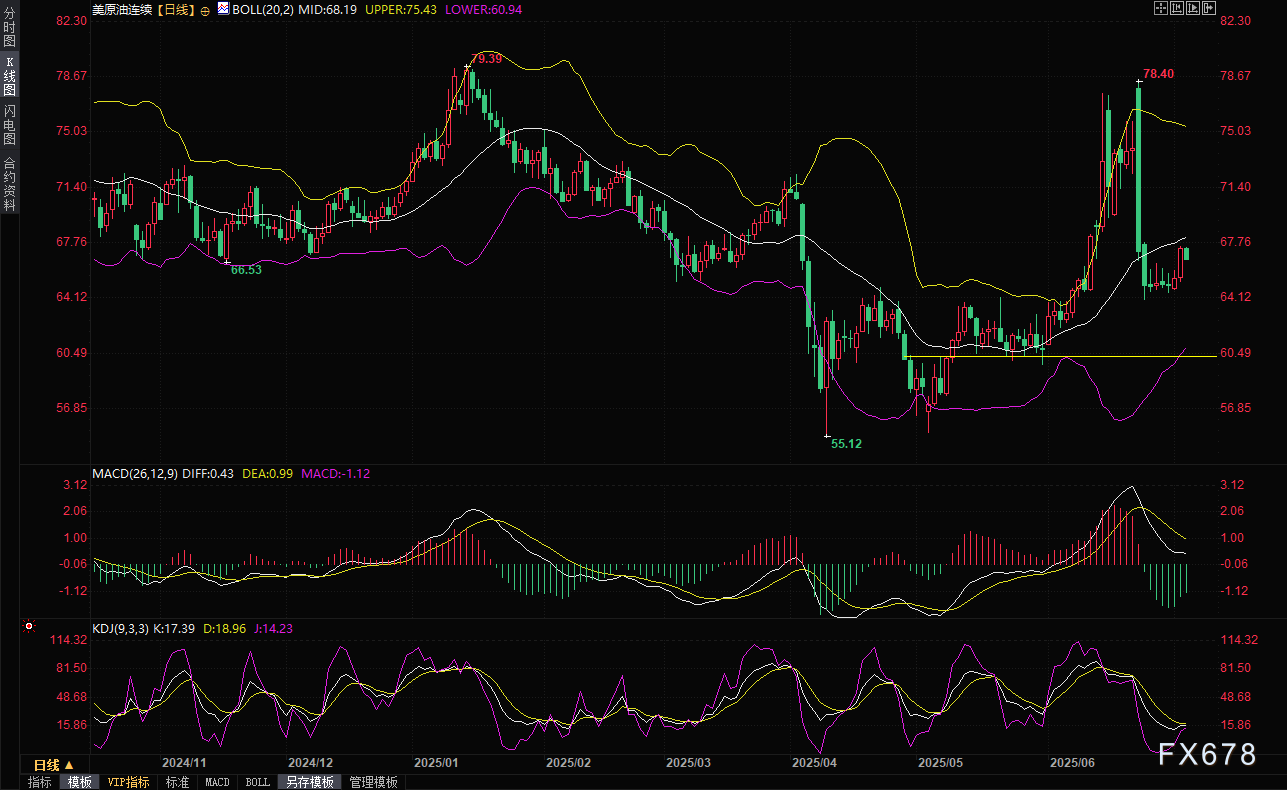Open 合约资料 contract info tab
This screenshot has height=790, width=1287.
[9, 183]
